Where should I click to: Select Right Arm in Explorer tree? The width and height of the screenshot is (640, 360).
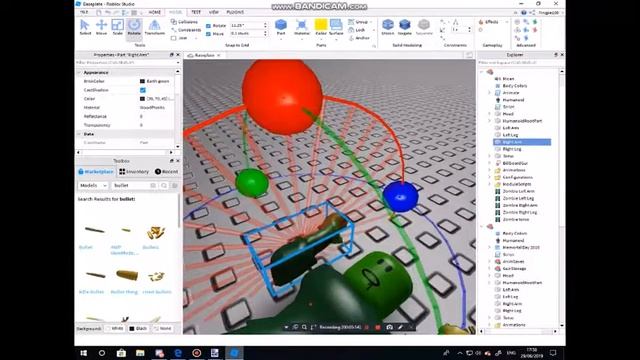pyautogui.click(x=522, y=142)
